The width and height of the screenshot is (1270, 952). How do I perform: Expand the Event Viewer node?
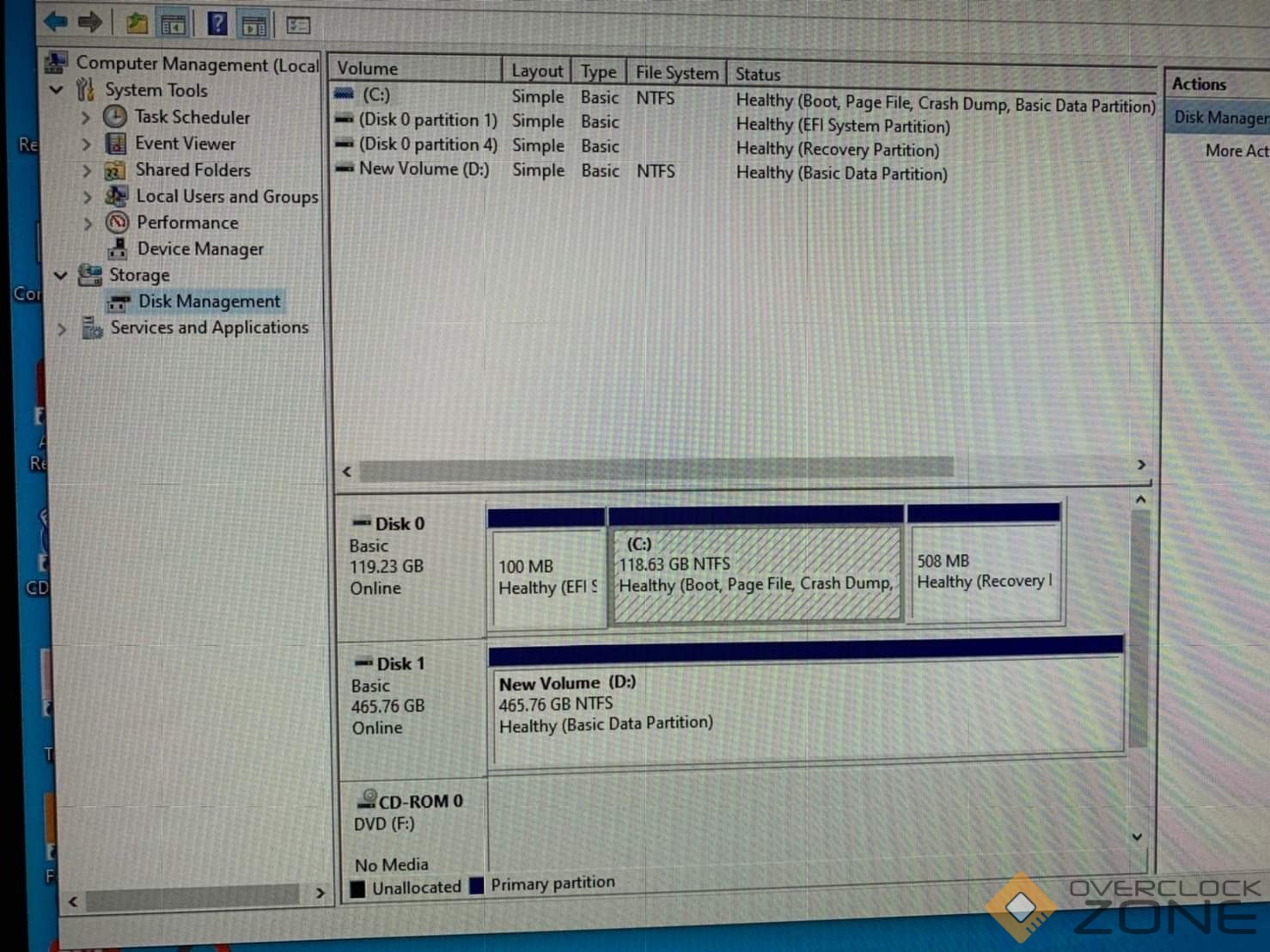click(x=86, y=143)
